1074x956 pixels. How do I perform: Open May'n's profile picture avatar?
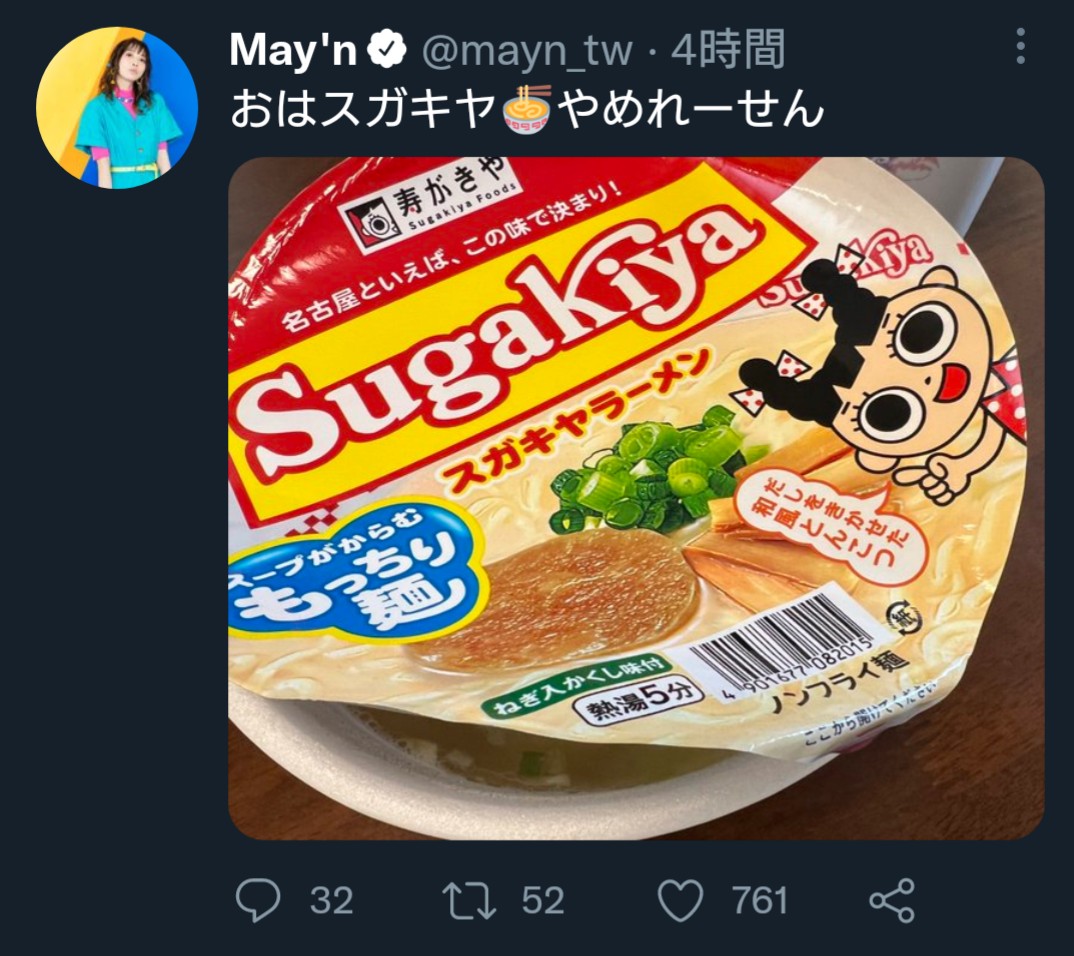116,108
